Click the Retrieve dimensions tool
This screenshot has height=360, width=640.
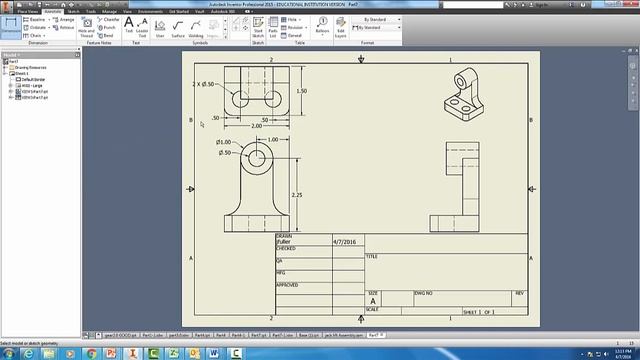coord(64,28)
